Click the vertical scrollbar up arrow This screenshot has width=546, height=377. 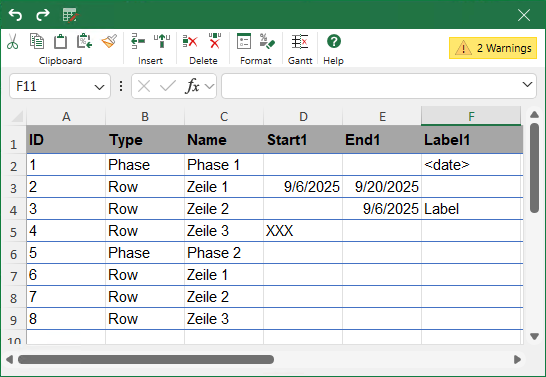(x=535, y=115)
